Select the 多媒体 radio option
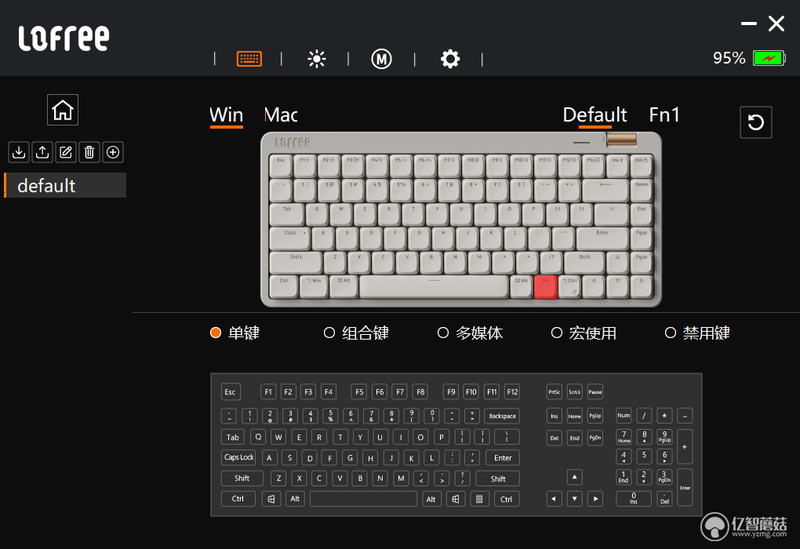 click(470, 333)
